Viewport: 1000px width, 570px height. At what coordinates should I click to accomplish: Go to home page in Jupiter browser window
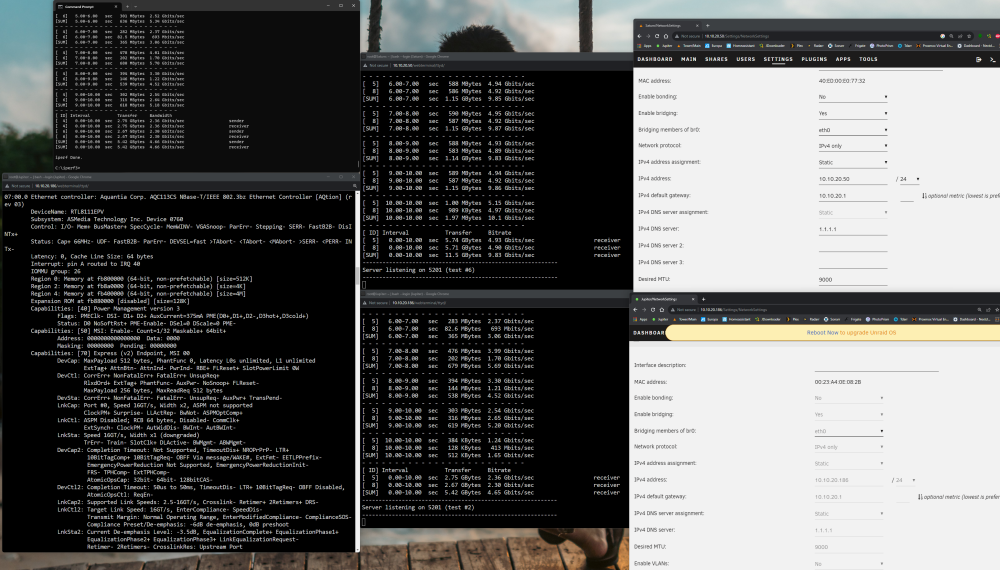(661, 310)
